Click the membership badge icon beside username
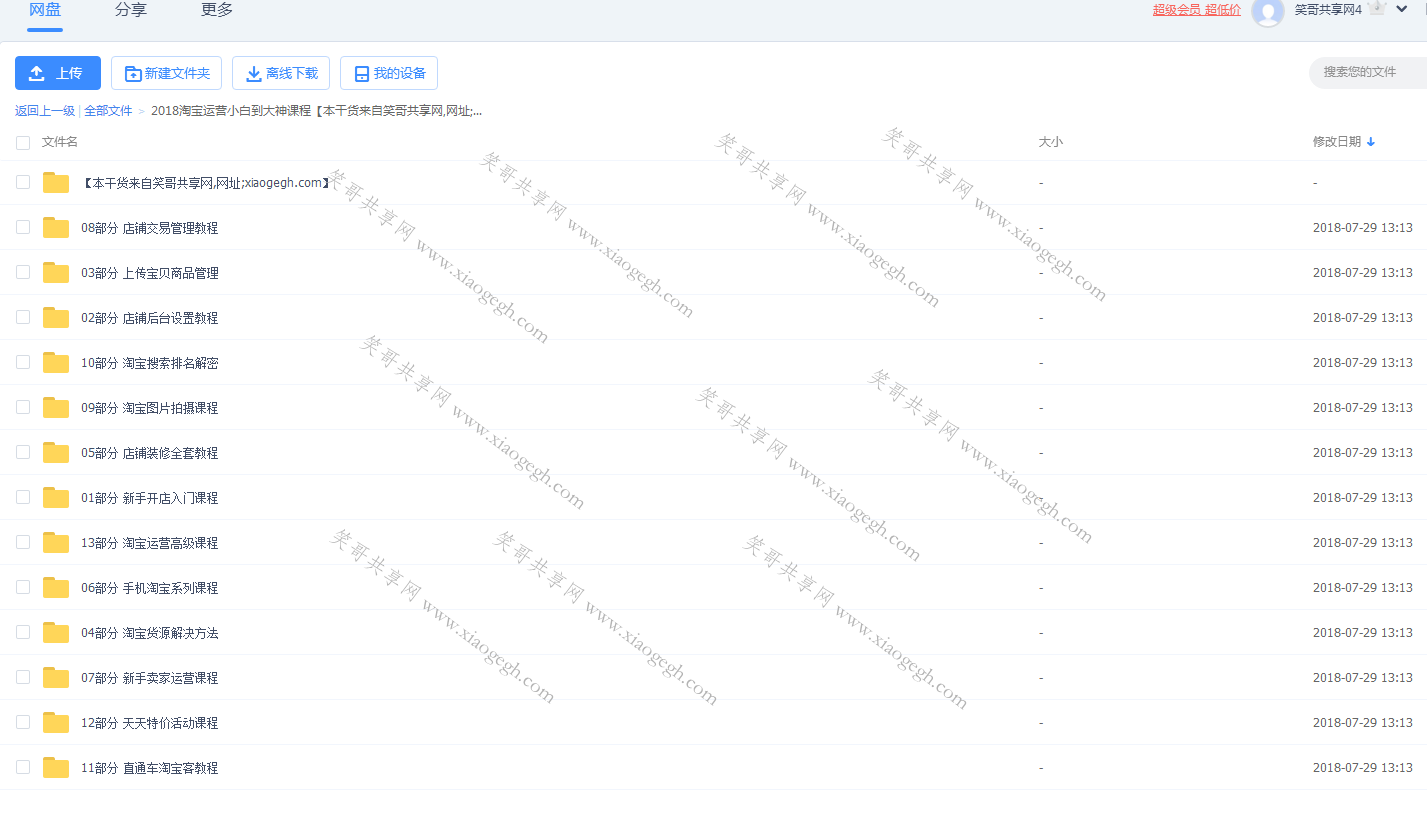The image size is (1427, 832). (1377, 8)
